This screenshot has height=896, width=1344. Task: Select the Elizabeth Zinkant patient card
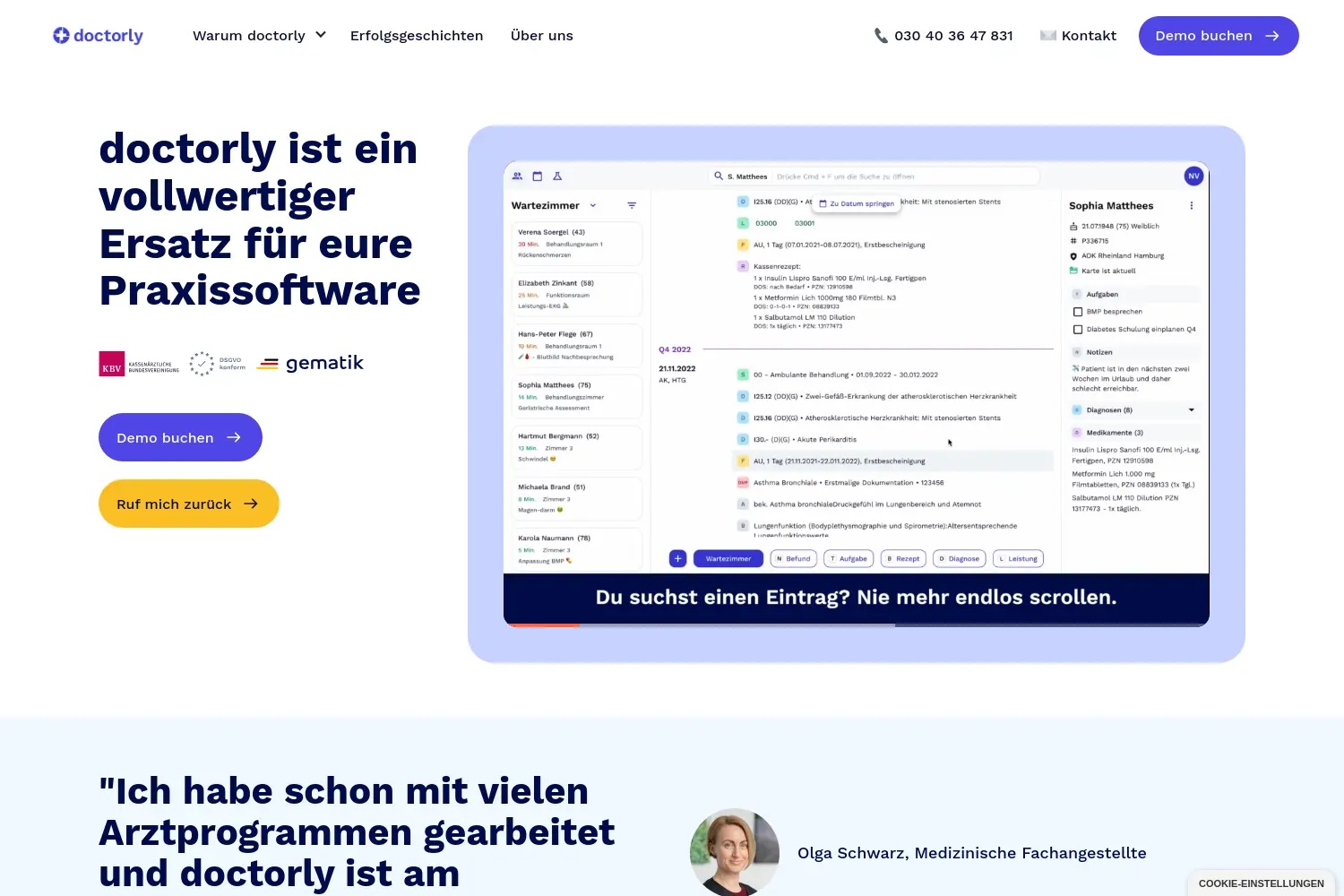click(x=578, y=294)
